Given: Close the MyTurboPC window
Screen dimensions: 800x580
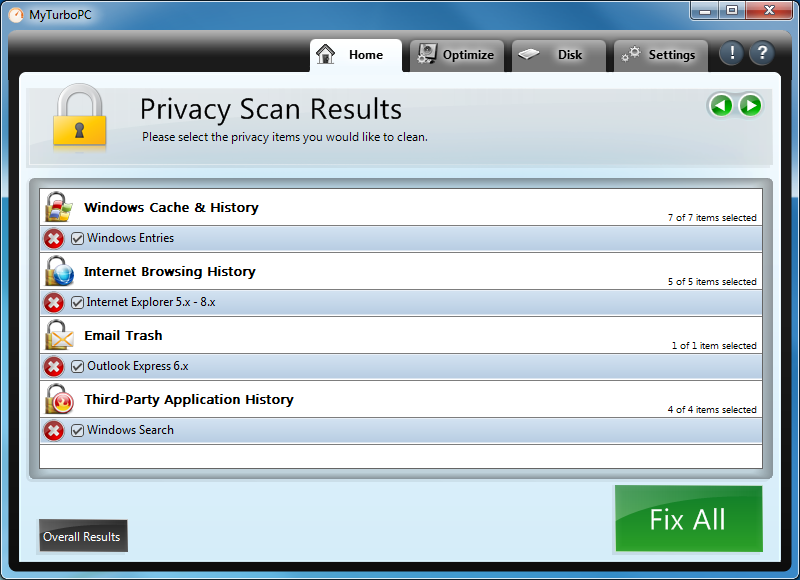Looking at the screenshot, I should pyautogui.click(x=769, y=11).
